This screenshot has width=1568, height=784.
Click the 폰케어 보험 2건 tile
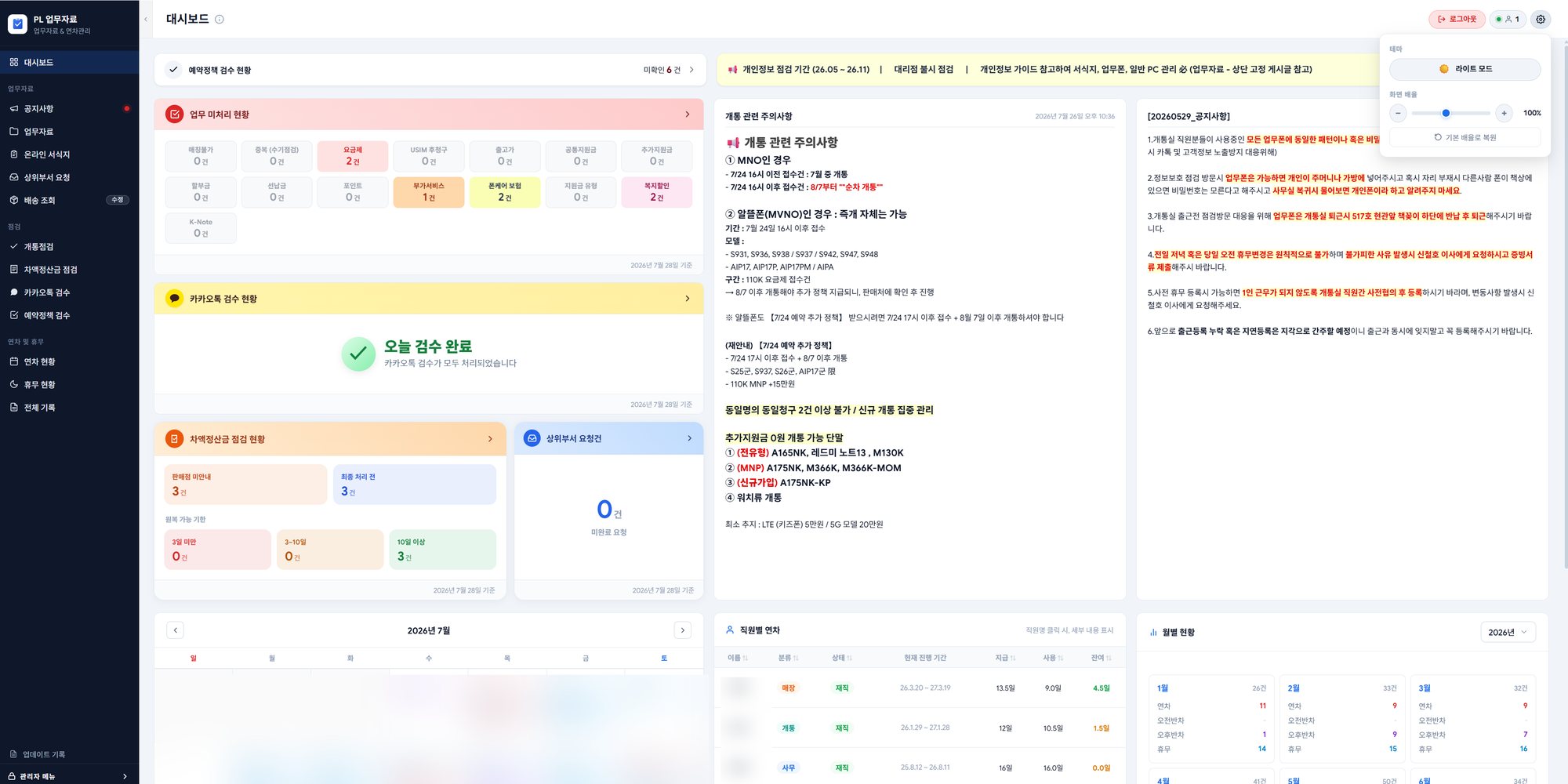coord(505,192)
